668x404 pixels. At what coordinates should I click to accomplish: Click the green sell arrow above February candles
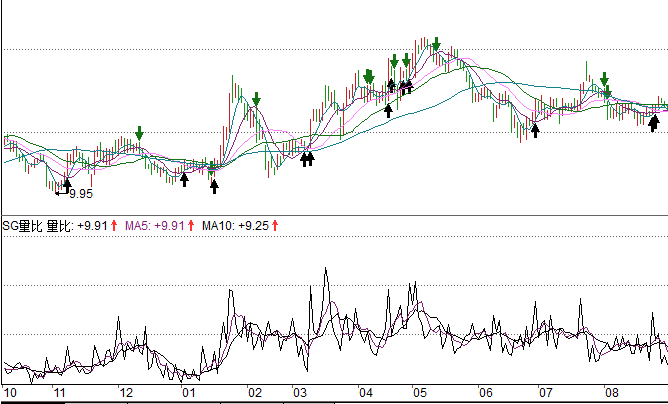[256, 99]
